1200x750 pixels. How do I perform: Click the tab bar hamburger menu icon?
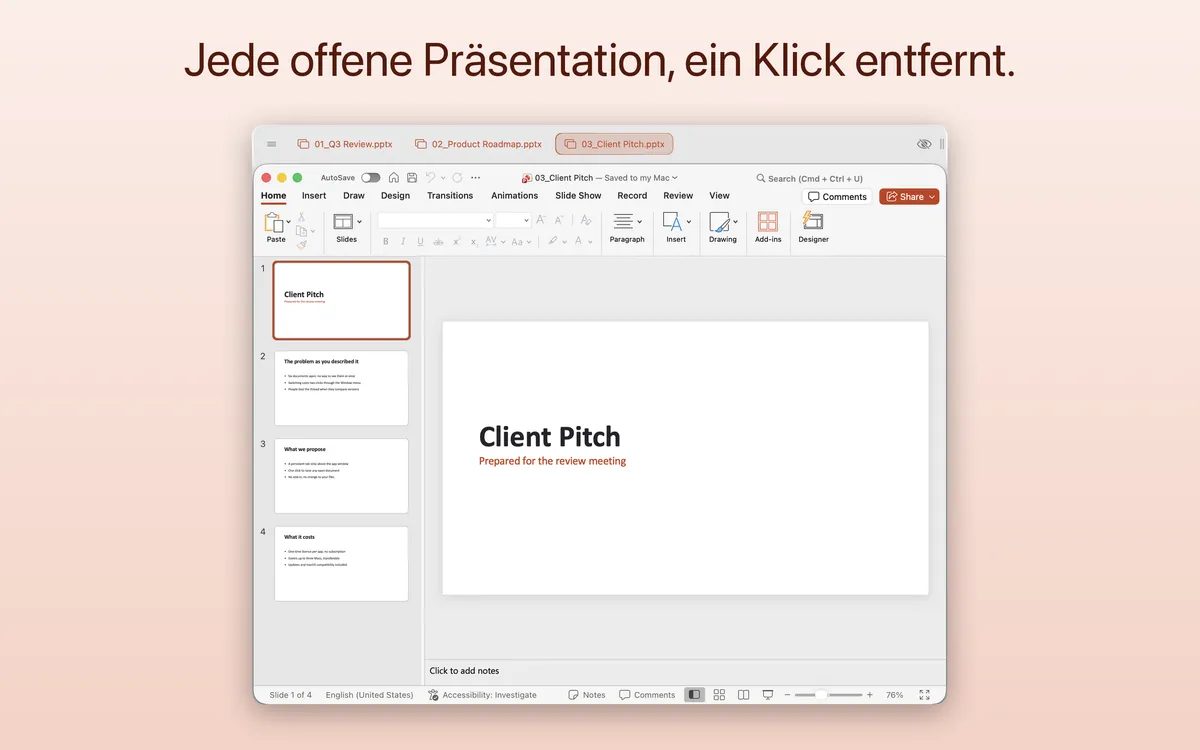[272, 144]
